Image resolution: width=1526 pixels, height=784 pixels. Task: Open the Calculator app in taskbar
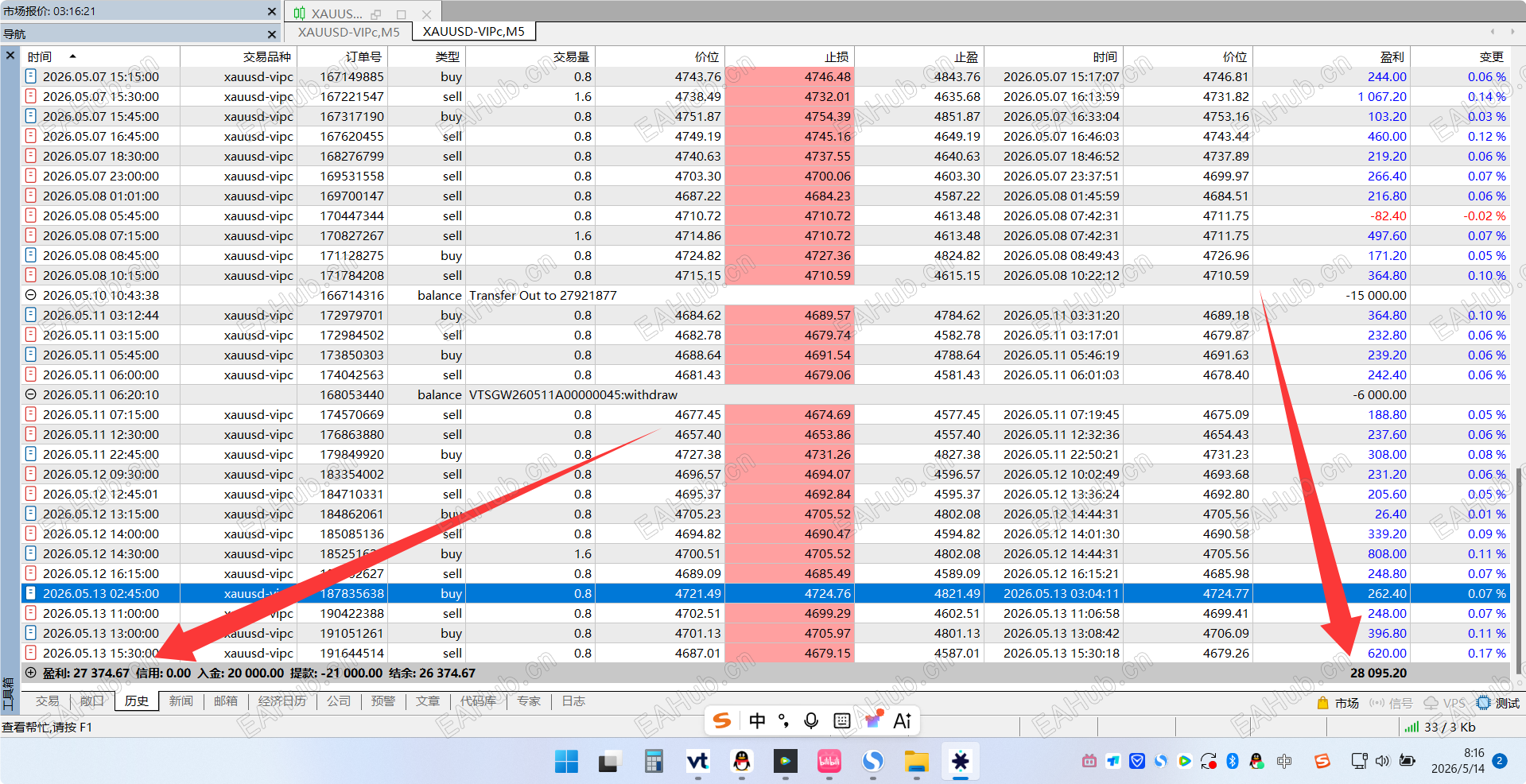click(654, 762)
